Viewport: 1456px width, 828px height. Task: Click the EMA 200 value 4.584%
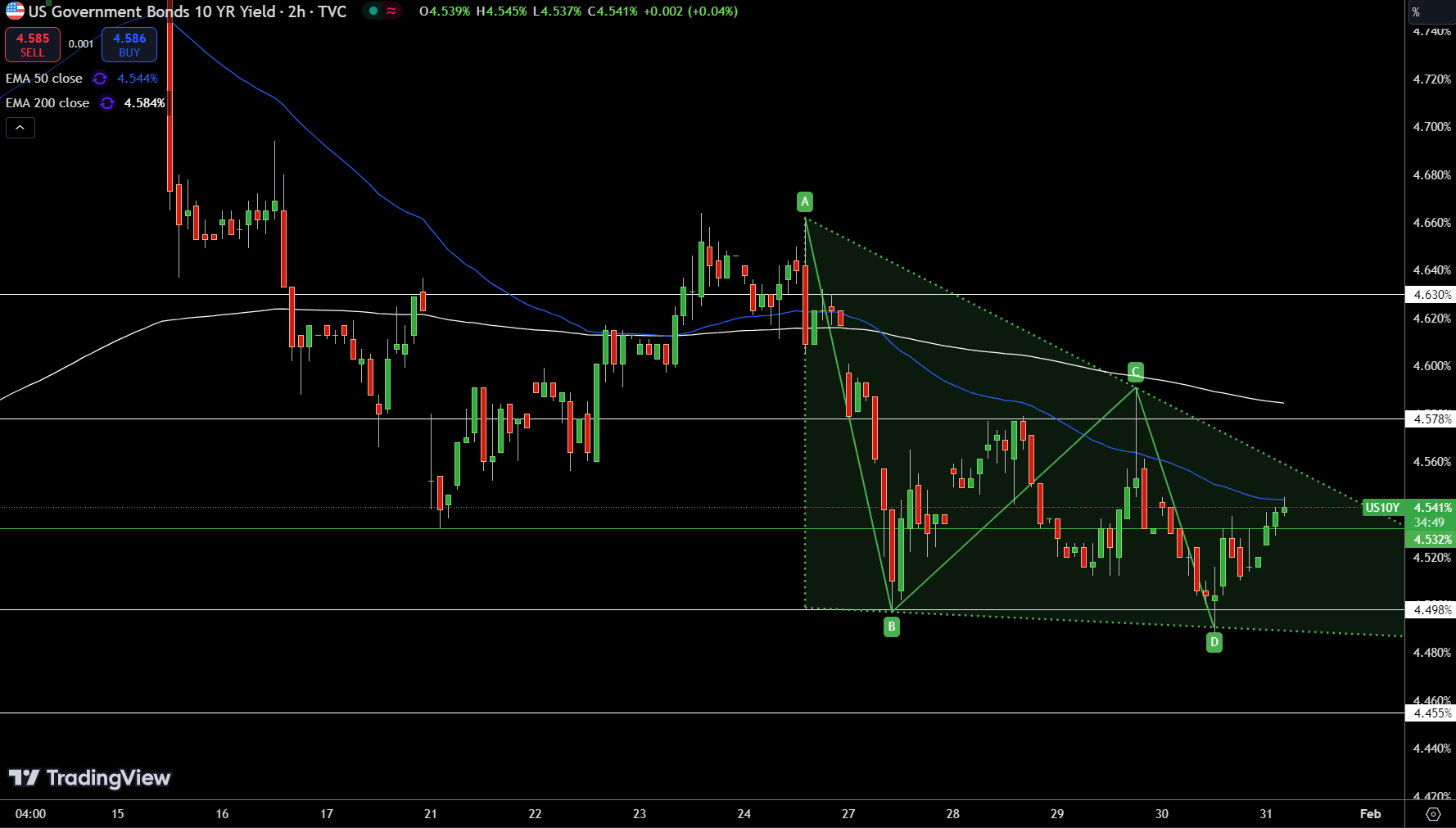click(145, 103)
